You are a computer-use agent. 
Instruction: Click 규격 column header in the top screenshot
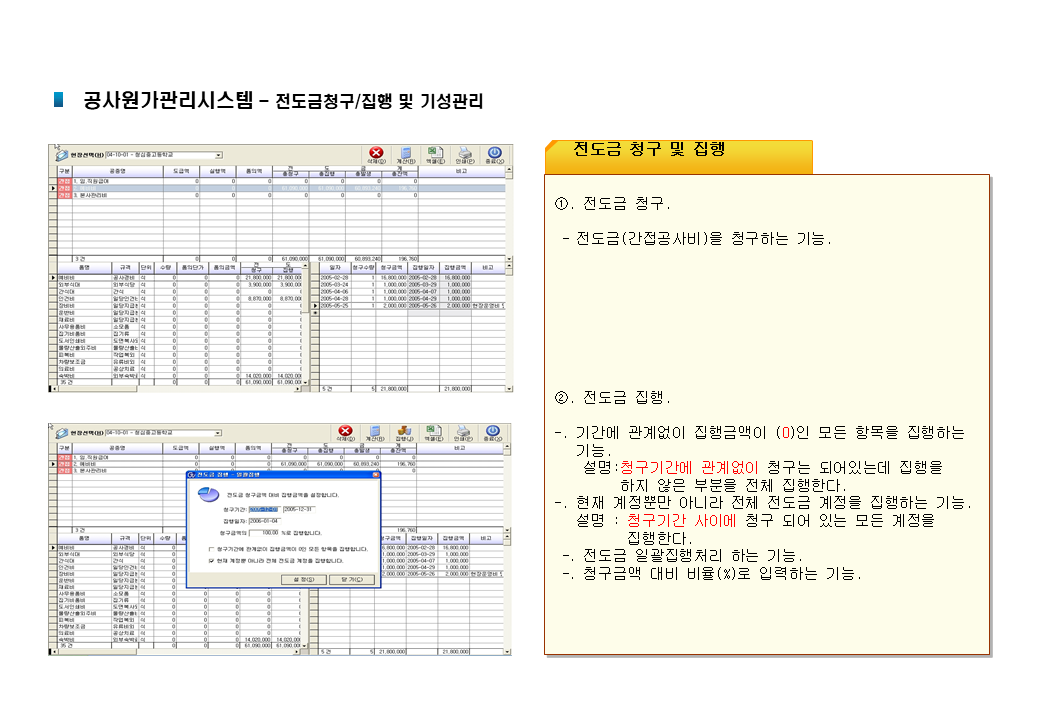(x=125, y=267)
